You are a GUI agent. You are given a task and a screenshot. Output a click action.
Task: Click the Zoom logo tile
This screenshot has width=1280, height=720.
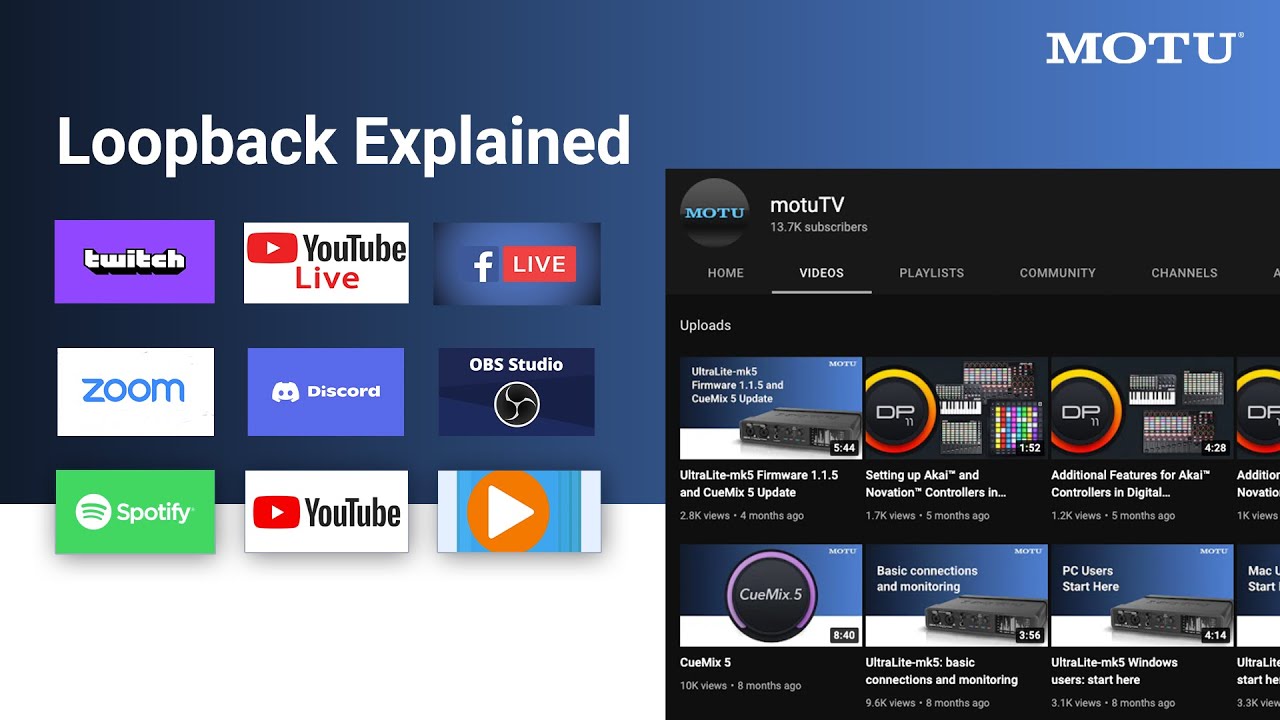(135, 392)
